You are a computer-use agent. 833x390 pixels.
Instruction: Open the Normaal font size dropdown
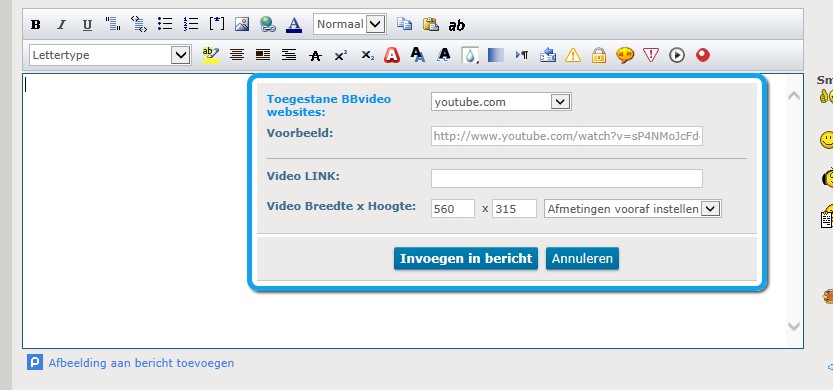[x=349, y=24]
